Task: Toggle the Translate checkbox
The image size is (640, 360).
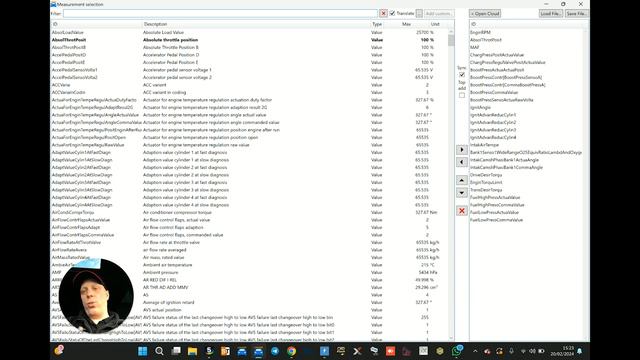Action: click(392, 13)
